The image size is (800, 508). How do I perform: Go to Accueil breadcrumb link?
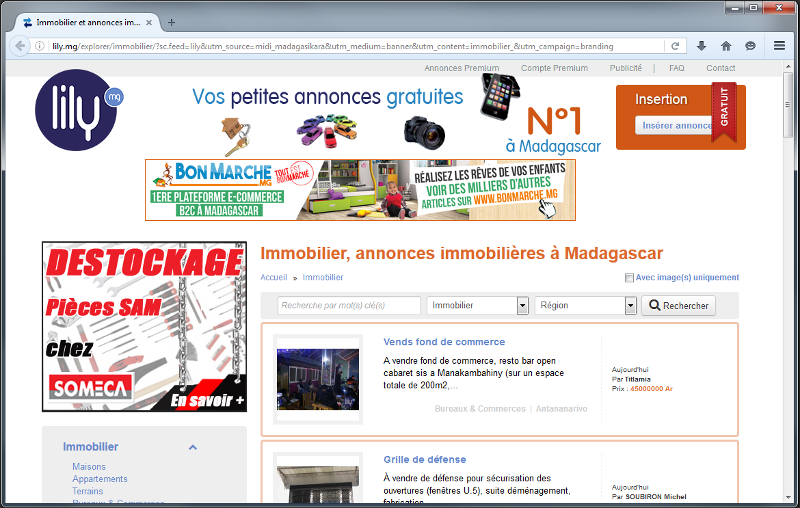[274, 277]
